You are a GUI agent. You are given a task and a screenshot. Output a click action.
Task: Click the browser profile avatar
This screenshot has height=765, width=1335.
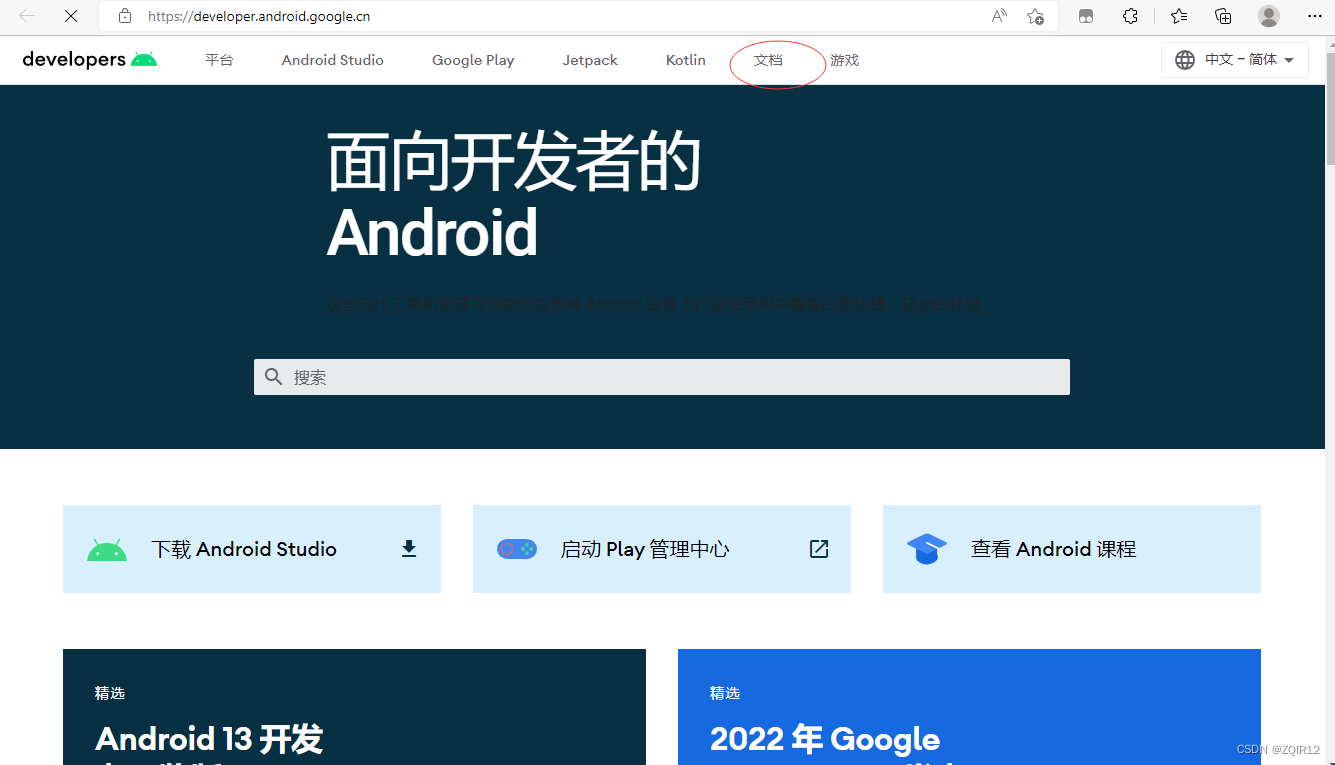tap(1268, 16)
